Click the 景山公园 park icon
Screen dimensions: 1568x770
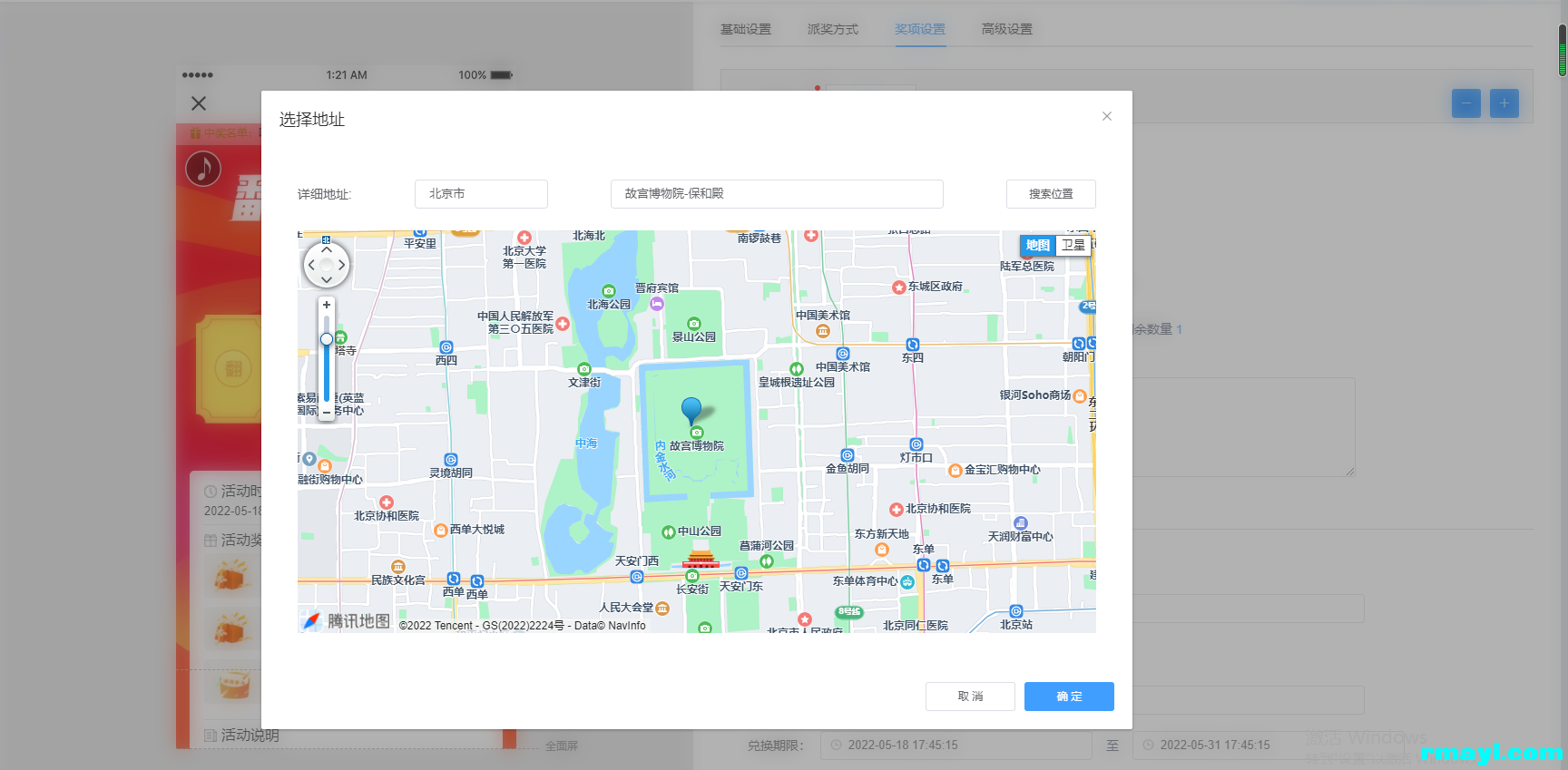694,324
